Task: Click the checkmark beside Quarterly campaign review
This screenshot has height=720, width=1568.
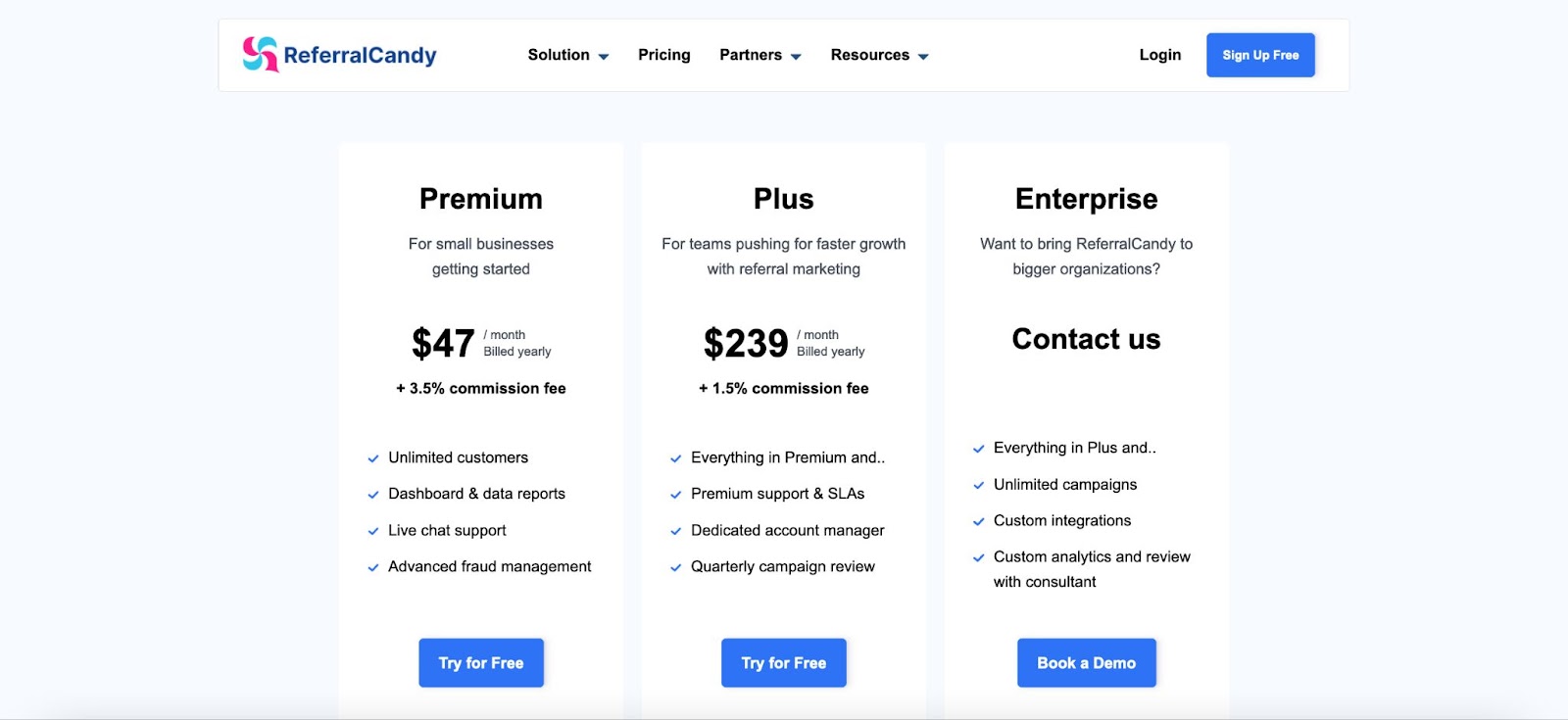Action: click(675, 566)
